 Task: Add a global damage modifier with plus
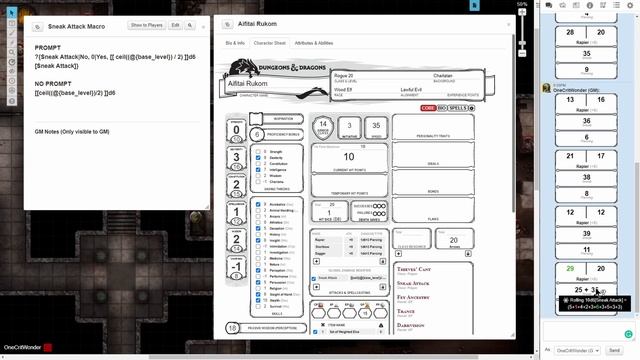click(x=316, y=287)
